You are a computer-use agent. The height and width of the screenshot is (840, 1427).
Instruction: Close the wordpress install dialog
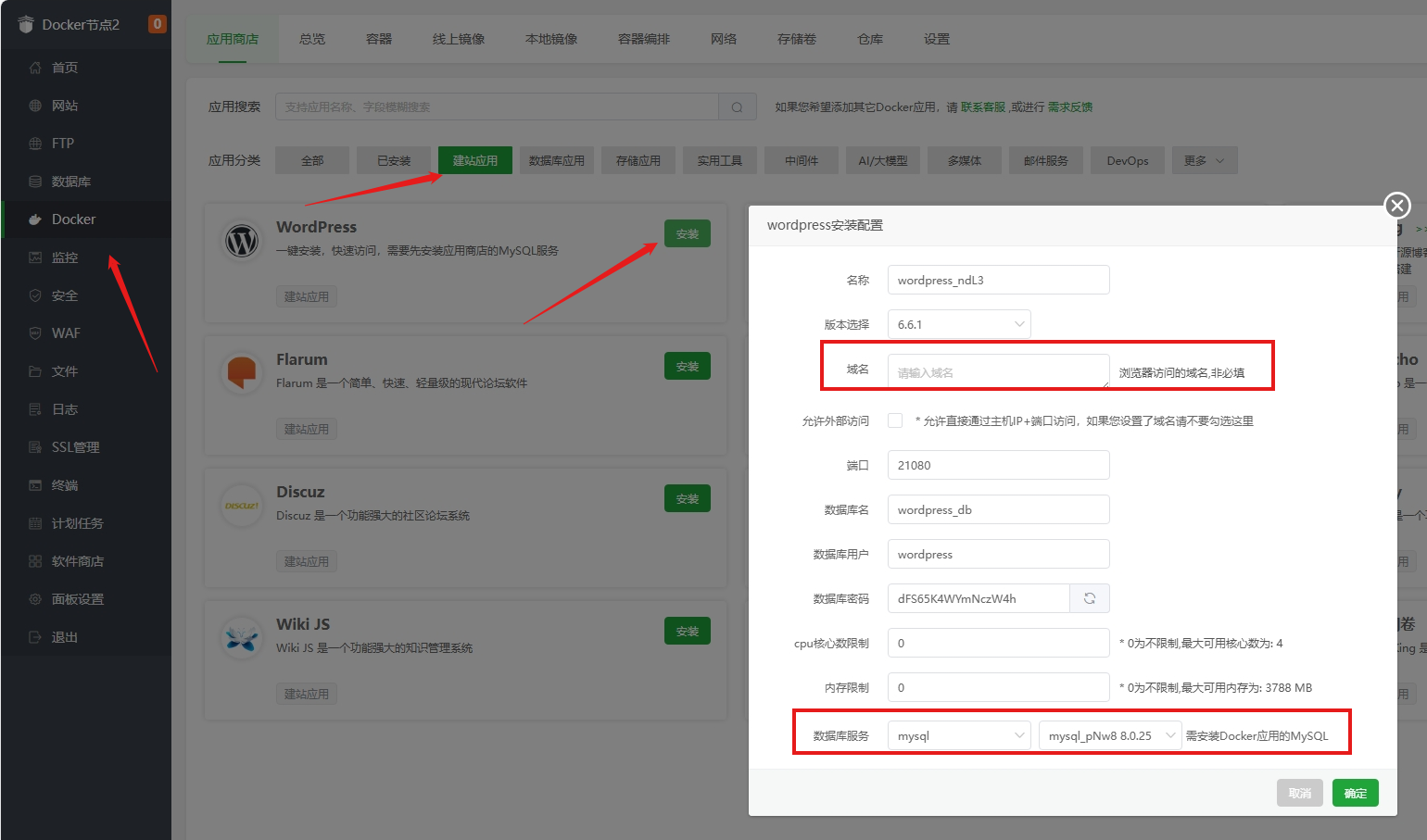1397,205
